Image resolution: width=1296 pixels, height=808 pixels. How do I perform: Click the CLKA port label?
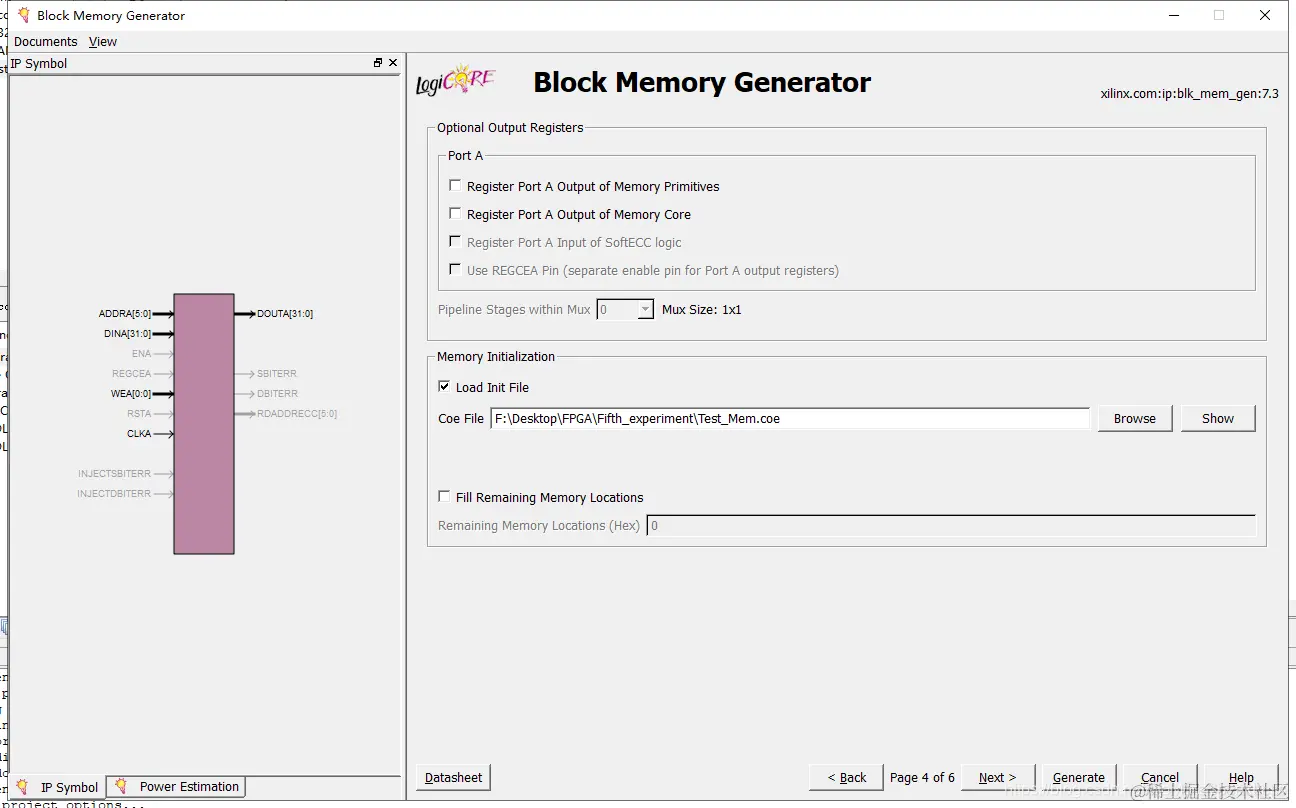tap(139, 434)
